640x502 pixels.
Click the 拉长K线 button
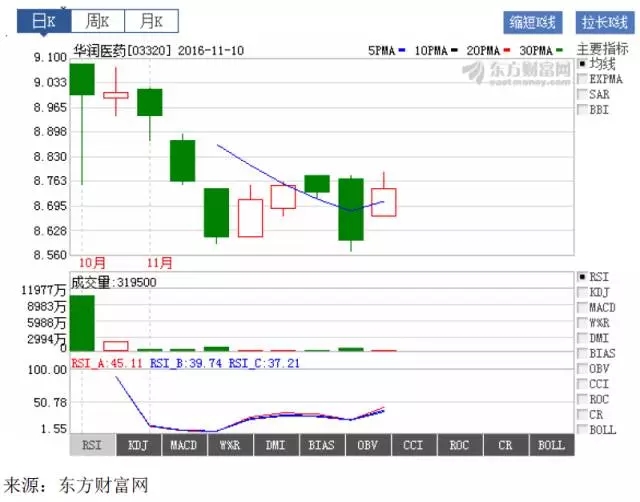coord(605,22)
